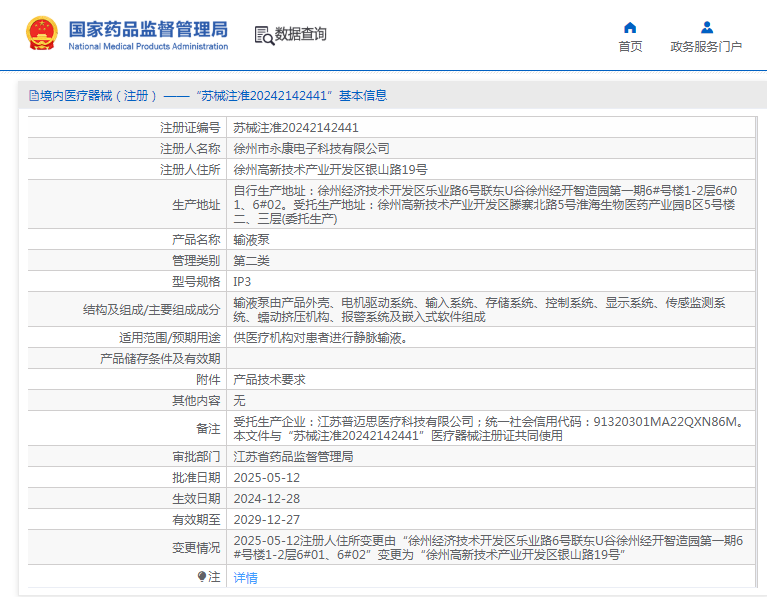Viewport: 767px width, 597px height.
Task: Click the 变更情况 change record value cell
Action: pyautogui.click(x=491, y=548)
